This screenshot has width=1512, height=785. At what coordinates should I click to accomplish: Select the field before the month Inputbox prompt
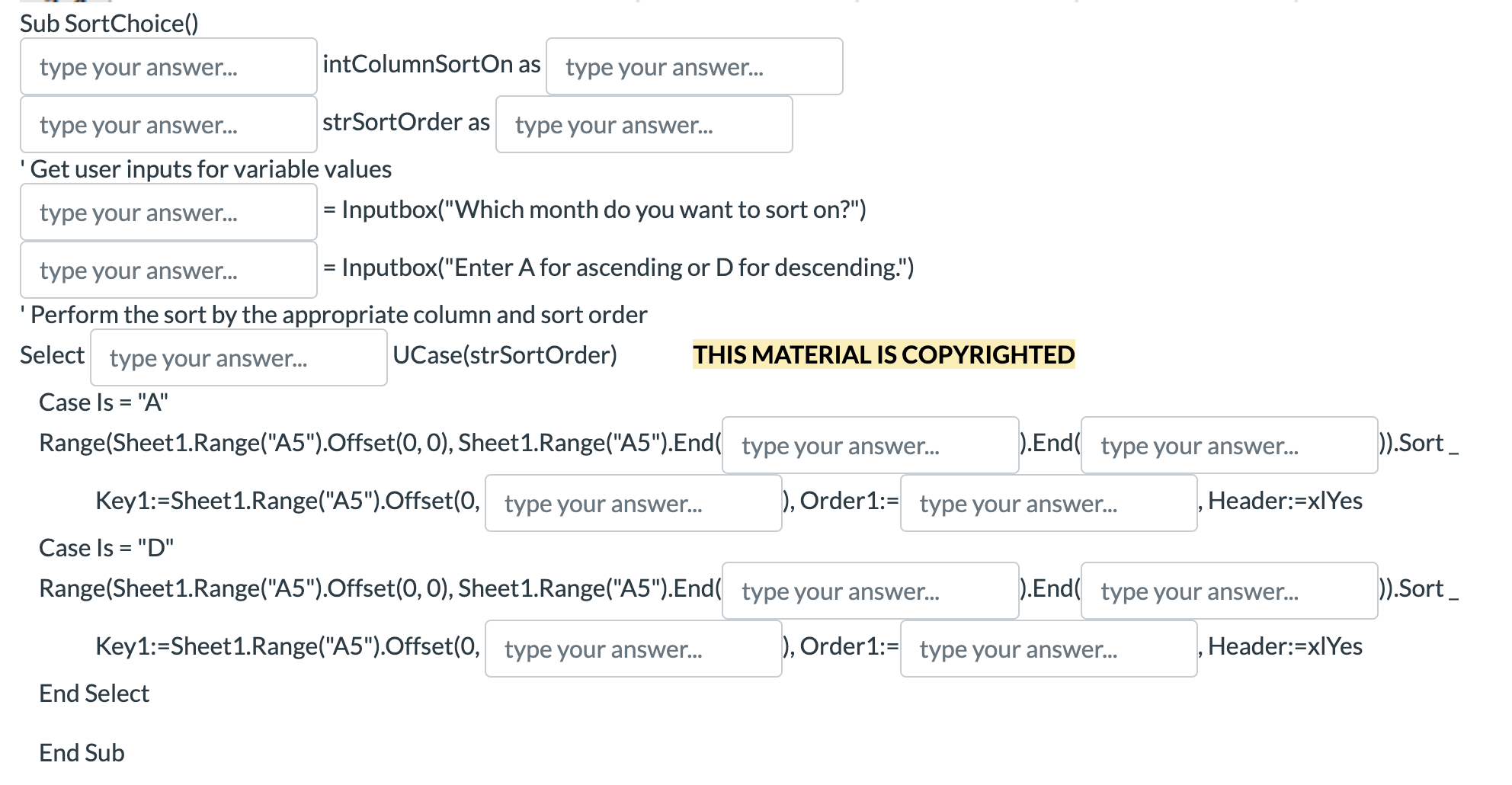click(x=168, y=212)
